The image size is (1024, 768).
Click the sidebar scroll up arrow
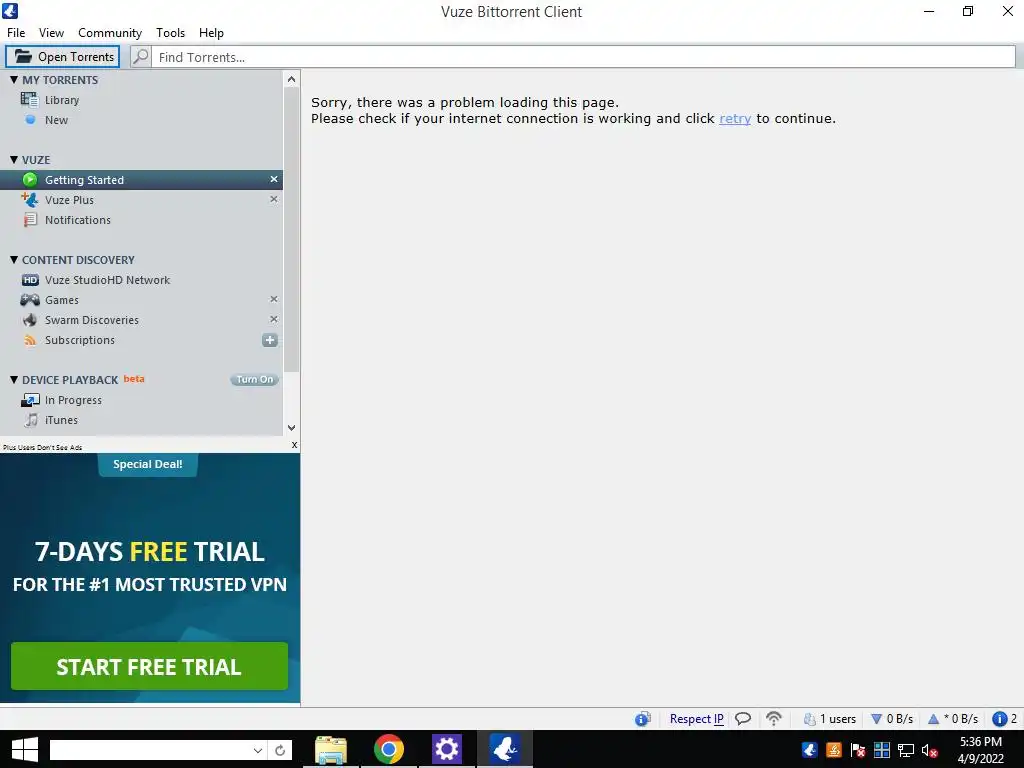click(291, 80)
